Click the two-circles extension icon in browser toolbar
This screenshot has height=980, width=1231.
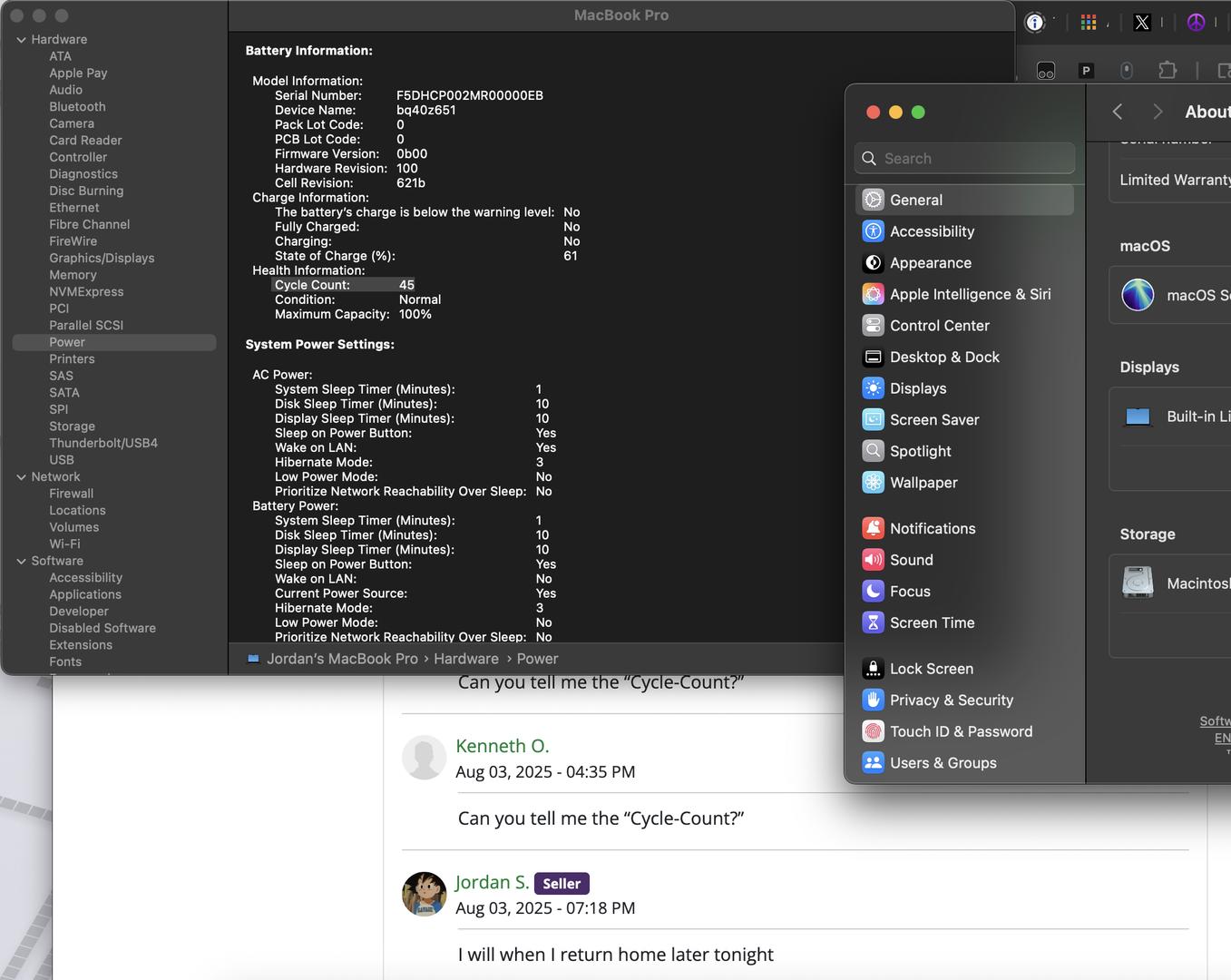(1046, 71)
